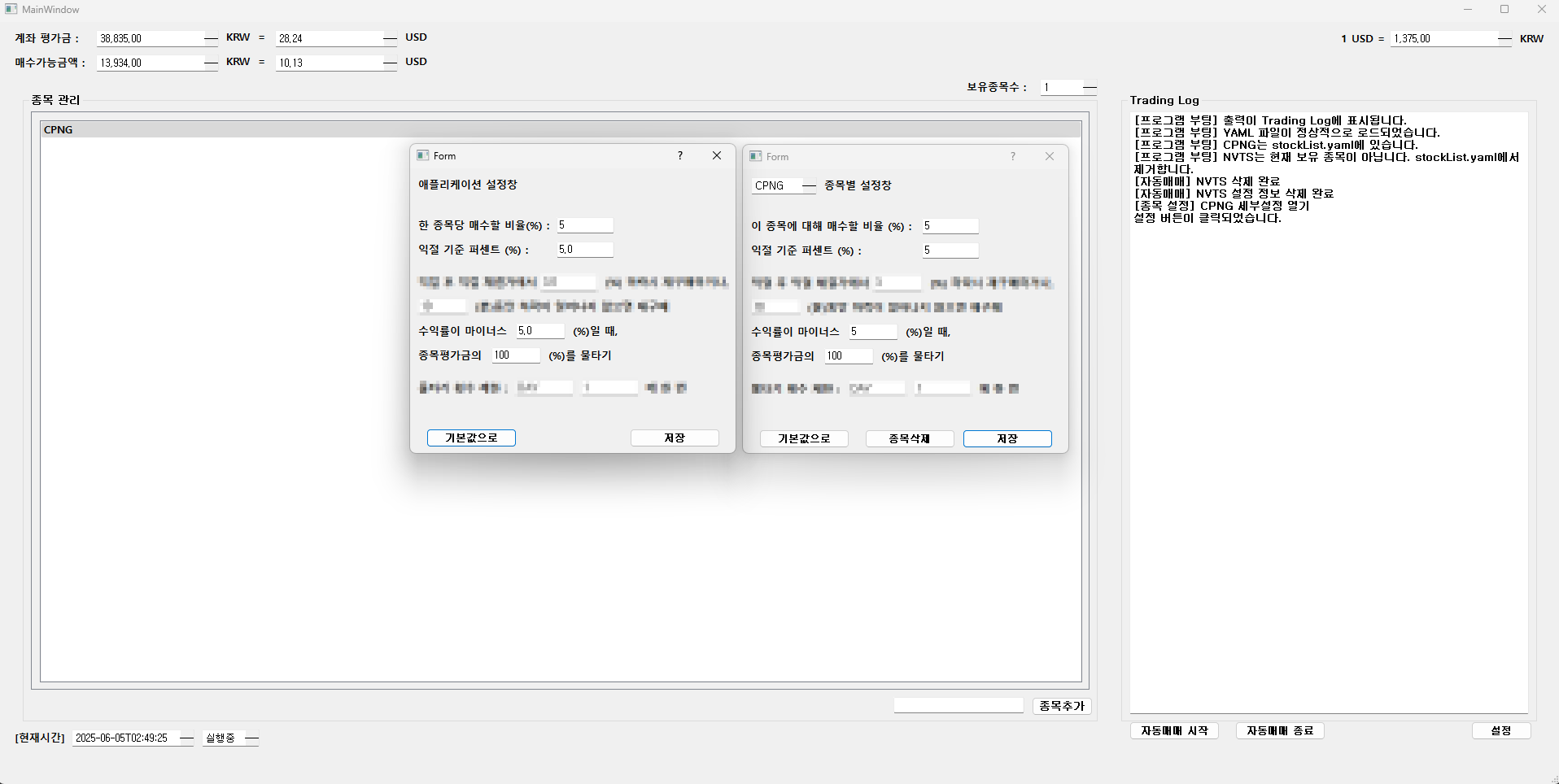Click the 한 종목당 매수할 비율 input
1559x784 pixels.
(584, 225)
